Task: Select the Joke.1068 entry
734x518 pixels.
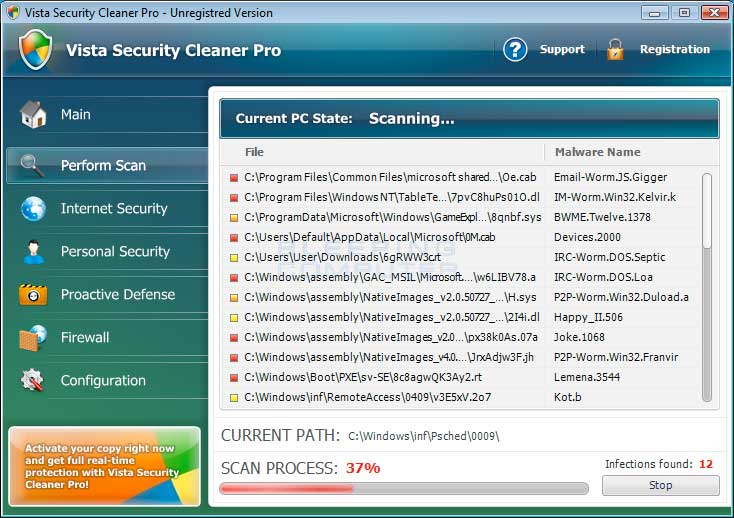Action: pos(579,337)
